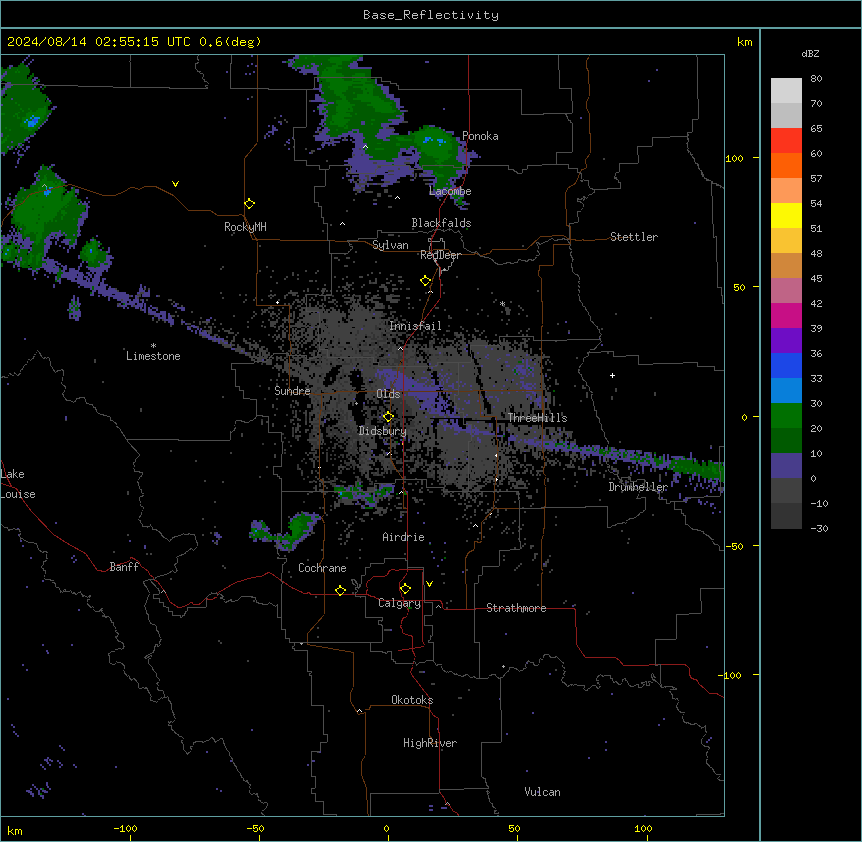Click the Ponoka city label
The height and width of the screenshot is (842, 862).
coord(480,136)
